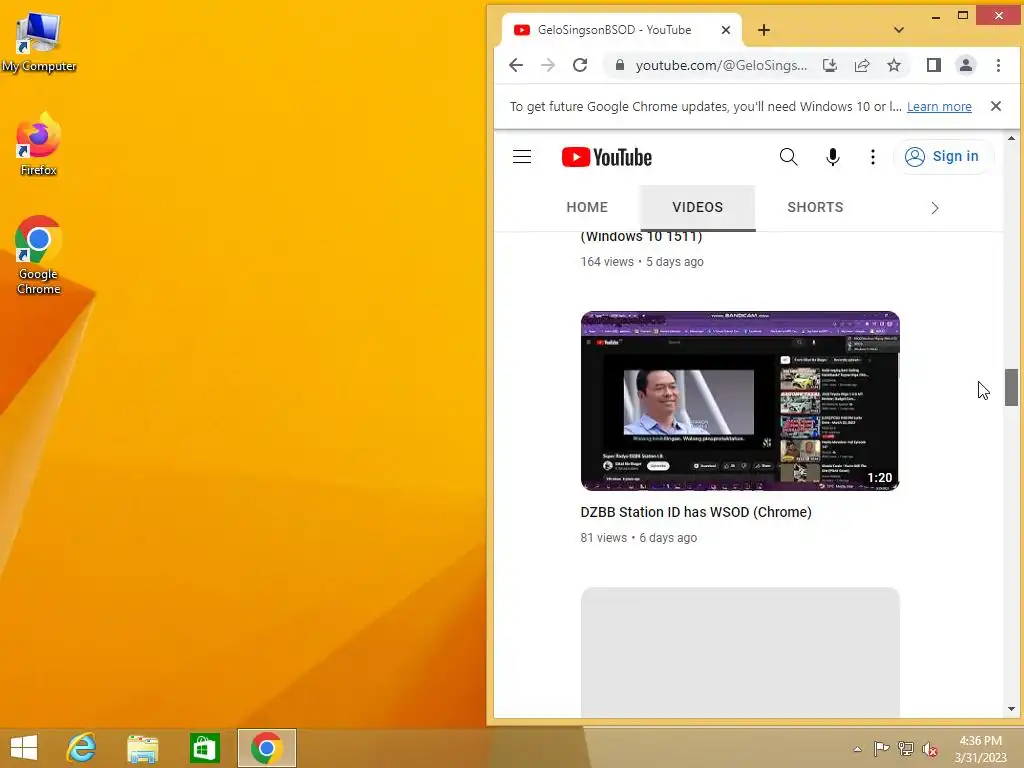
Task: Click '81 views • 6 days ago' text
Action: pyautogui.click(x=639, y=538)
